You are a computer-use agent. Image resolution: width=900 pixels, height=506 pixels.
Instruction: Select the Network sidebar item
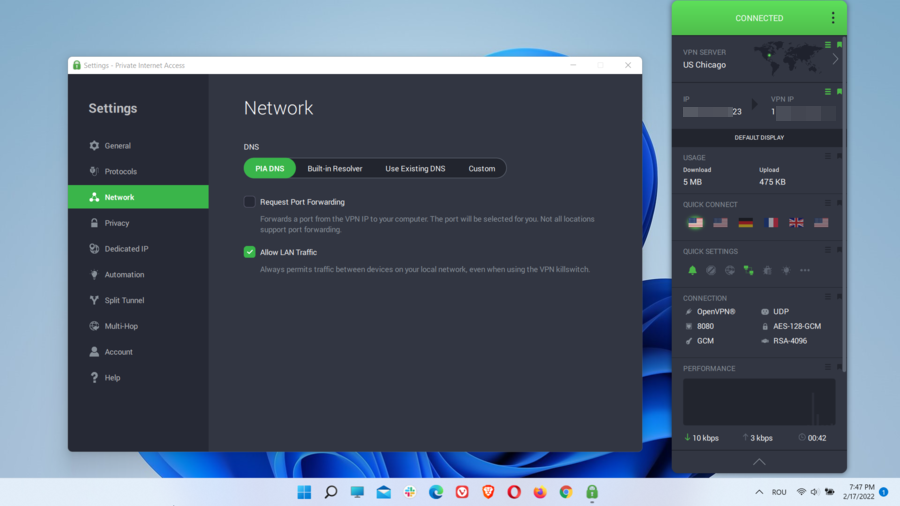[x=138, y=197]
